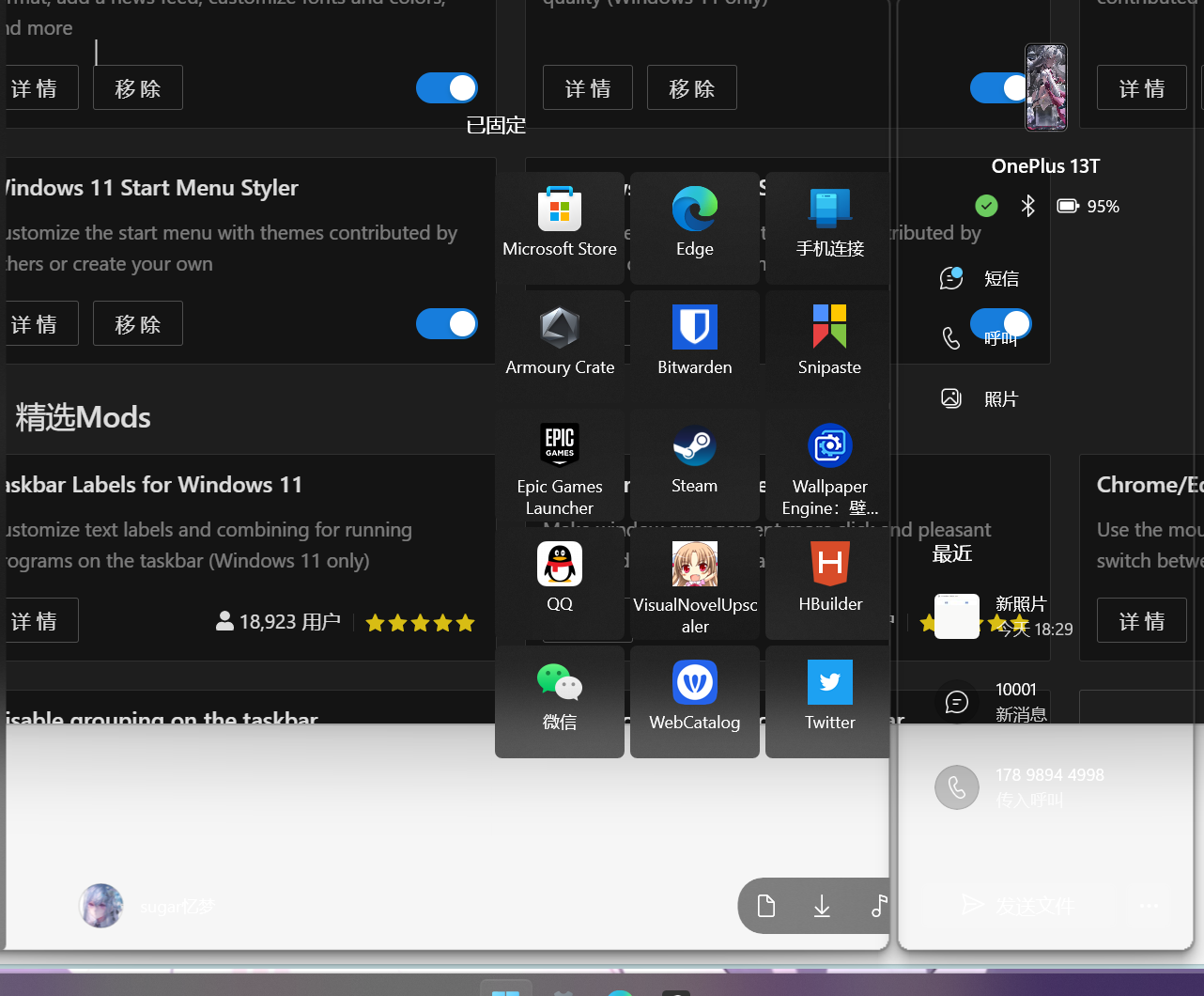Toggle the mod switch left of the 已固定 label
This screenshot has height=996, width=1204.
[x=447, y=88]
